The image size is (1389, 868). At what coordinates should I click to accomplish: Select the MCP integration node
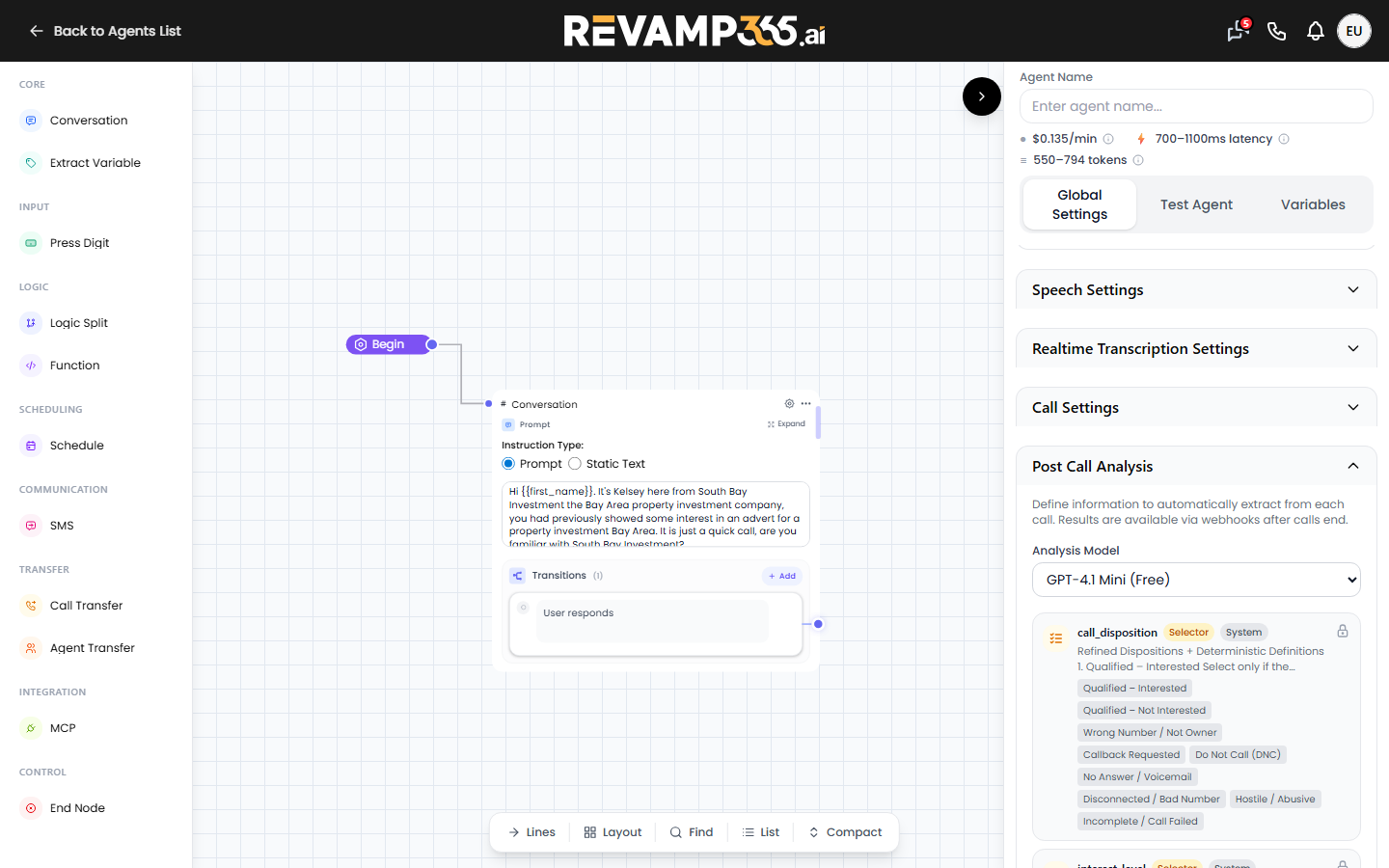(63, 728)
